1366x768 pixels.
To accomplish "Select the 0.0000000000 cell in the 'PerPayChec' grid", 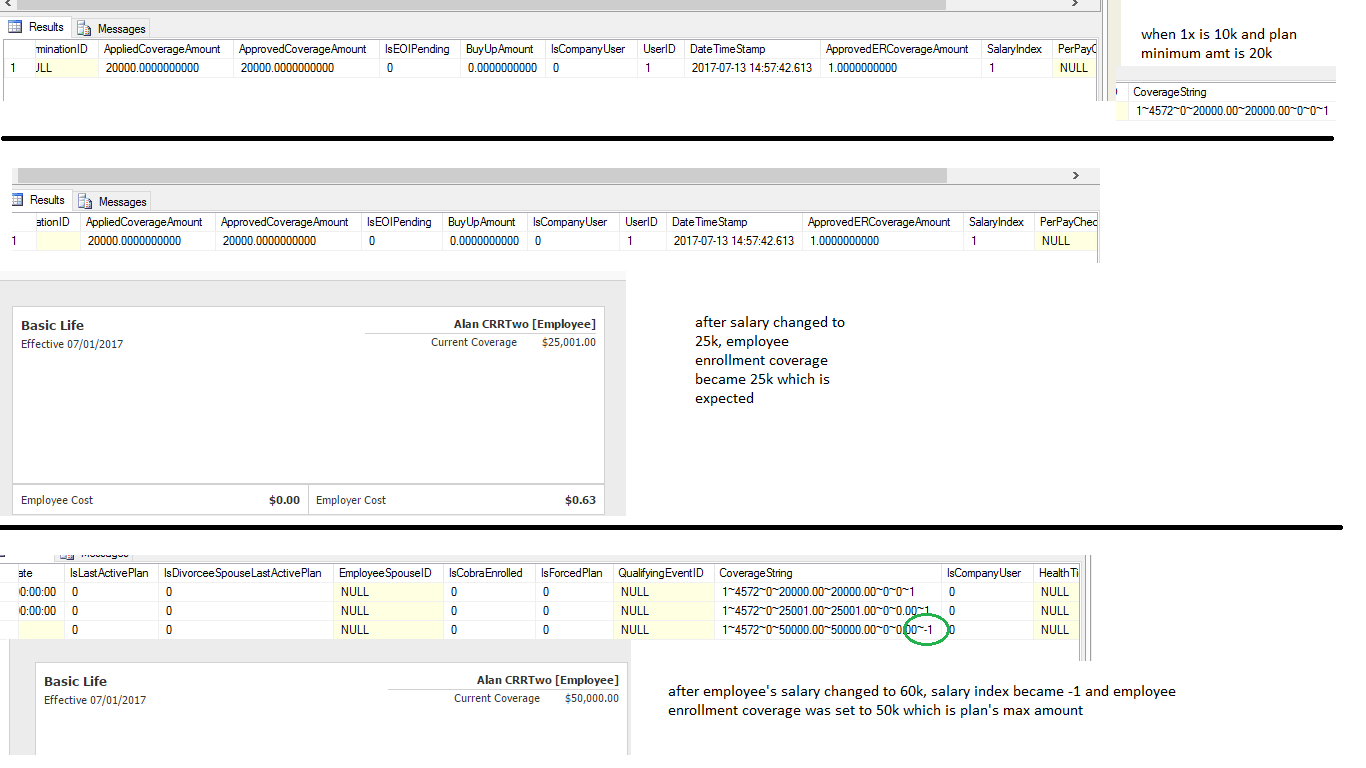I will click(484, 241).
